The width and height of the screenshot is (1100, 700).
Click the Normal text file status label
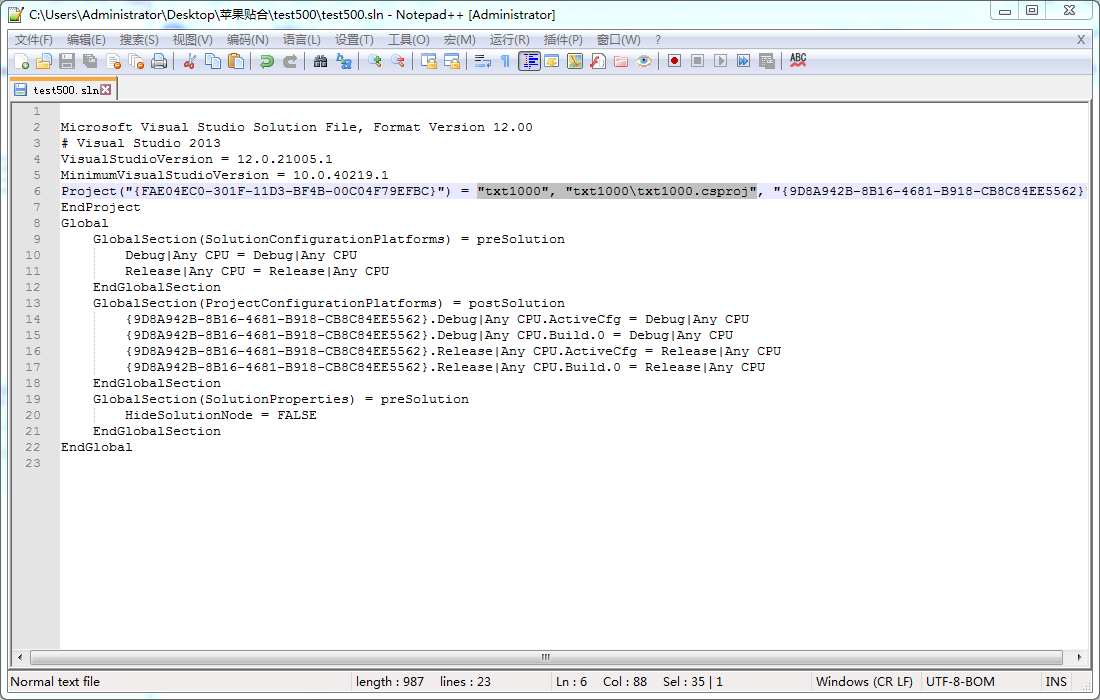pos(55,682)
